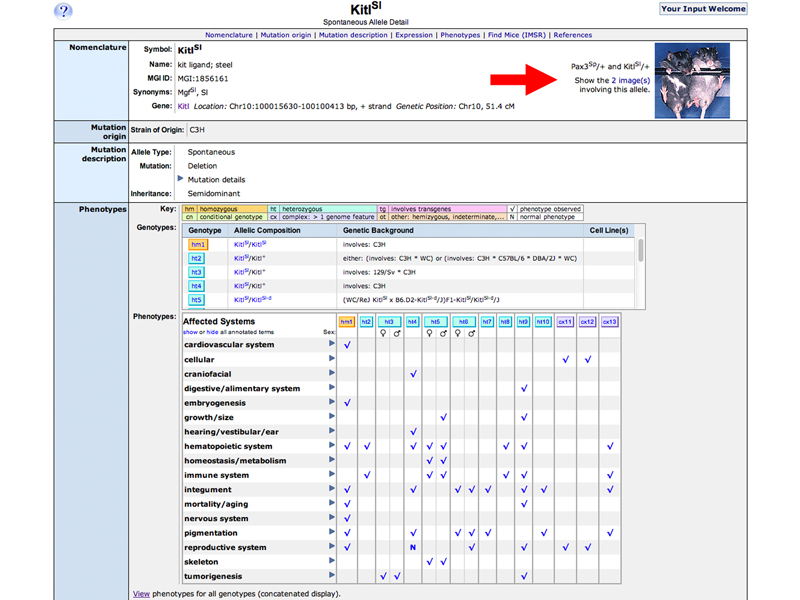Open Find Mice (IMSR) navigation link

(517, 35)
